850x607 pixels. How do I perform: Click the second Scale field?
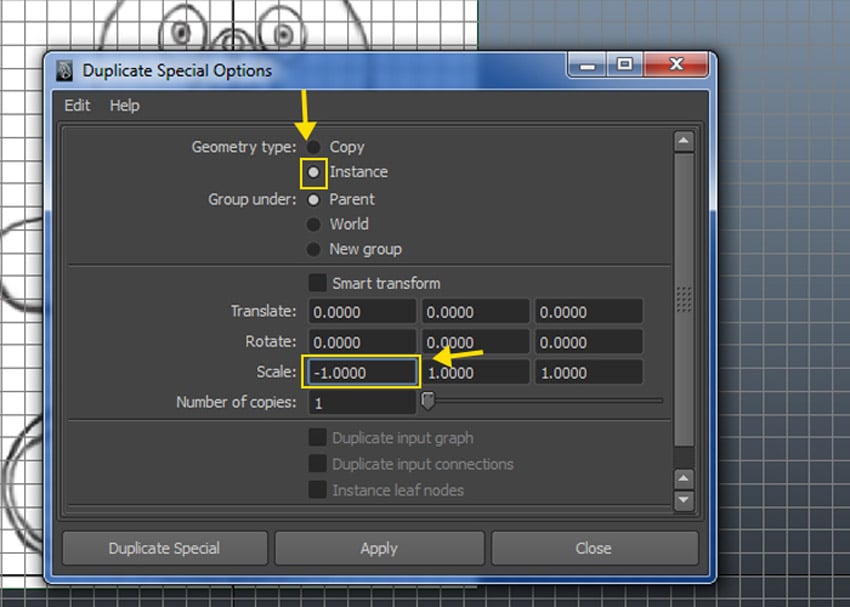click(x=475, y=372)
